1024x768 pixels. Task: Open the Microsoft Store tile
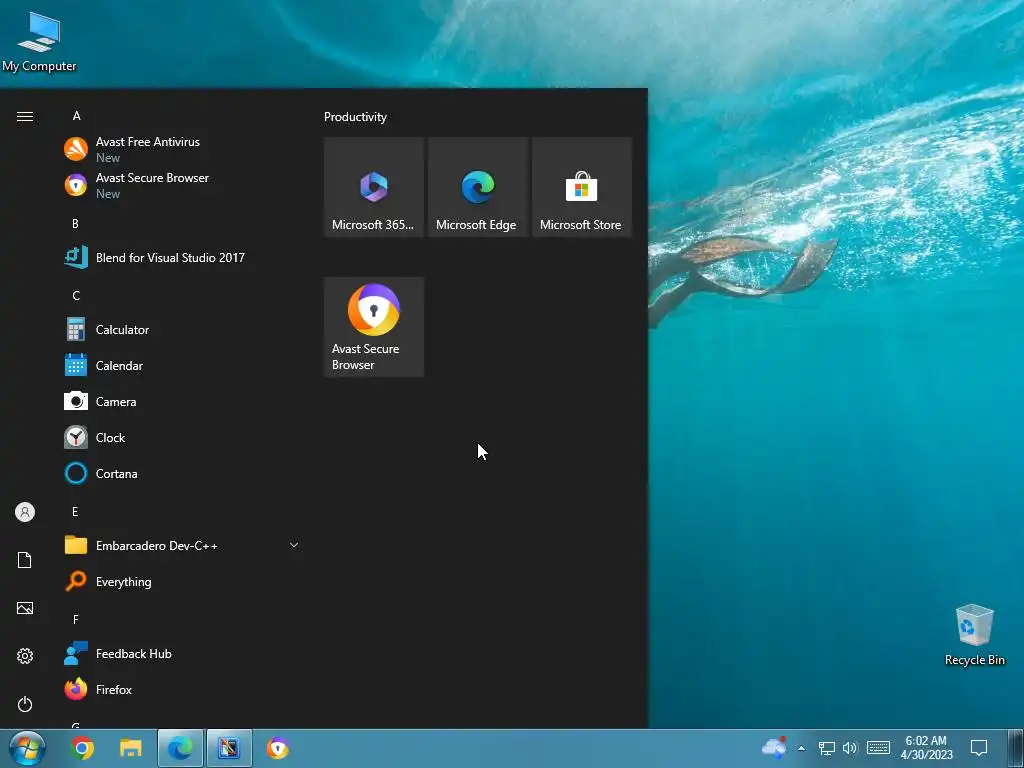pyautogui.click(x=582, y=187)
